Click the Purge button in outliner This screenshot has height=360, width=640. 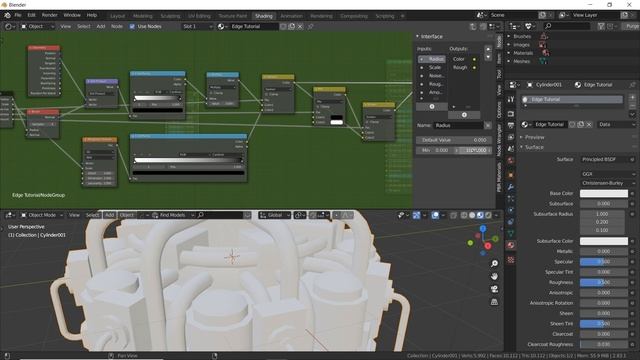tap(631, 26)
